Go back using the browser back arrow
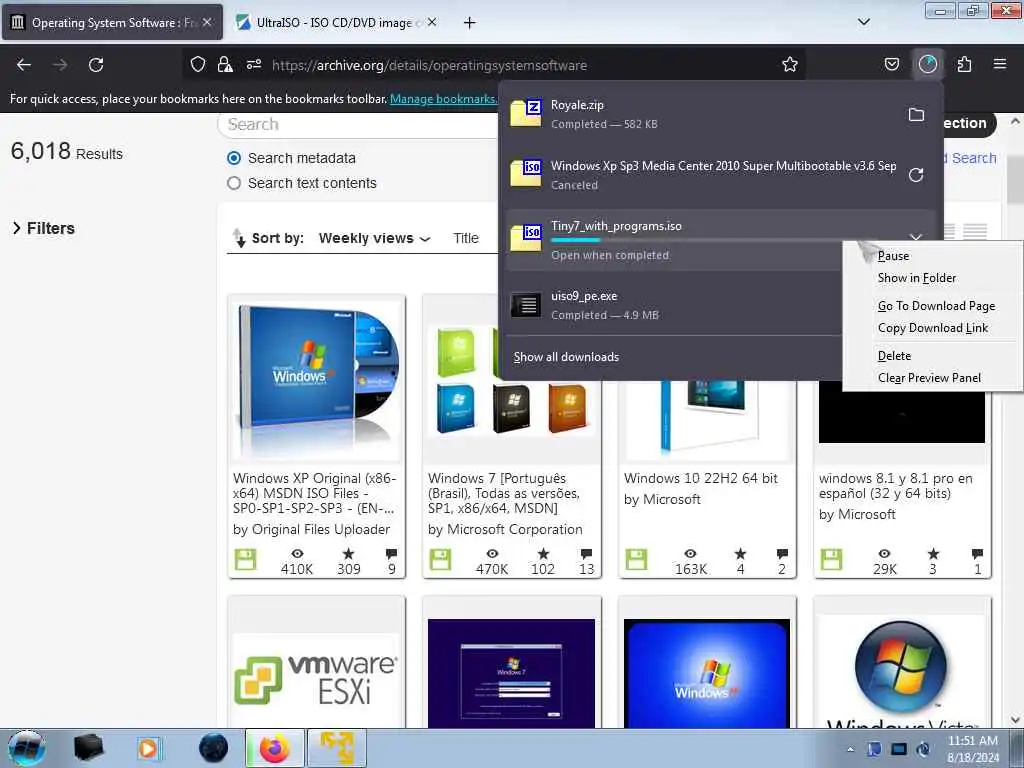Image resolution: width=1024 pixels, height=768 pixels. (24, 65)
